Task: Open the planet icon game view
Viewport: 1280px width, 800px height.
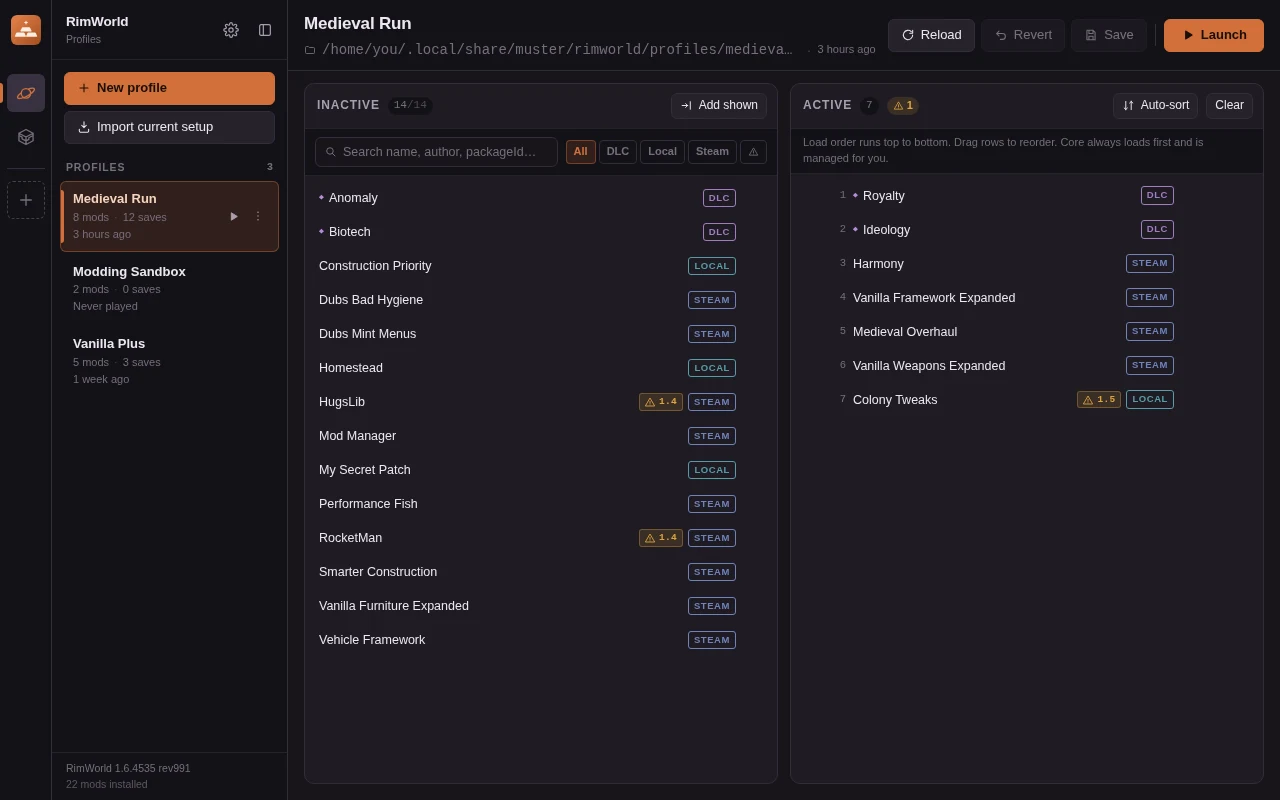Action: 26,93
